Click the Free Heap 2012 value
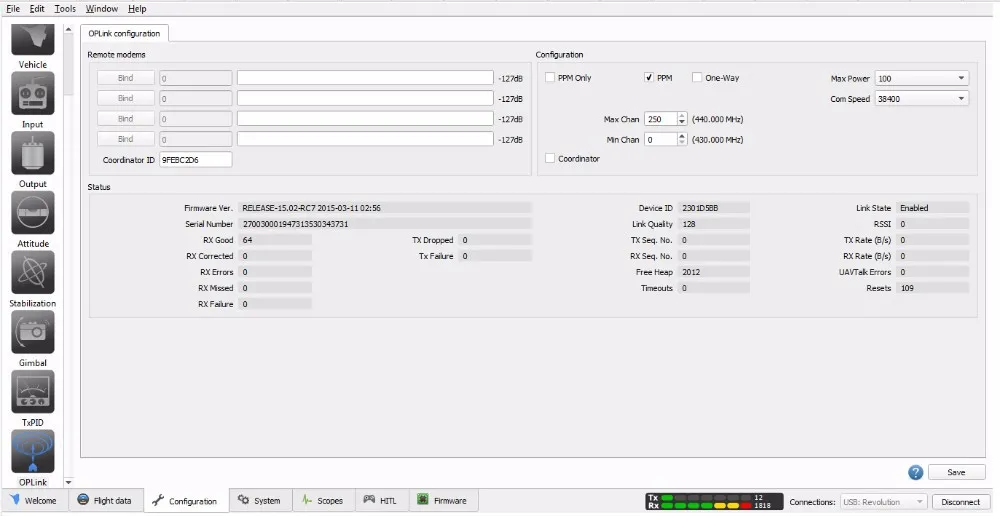Viewport: 1000px width, 516px height. 714,272
